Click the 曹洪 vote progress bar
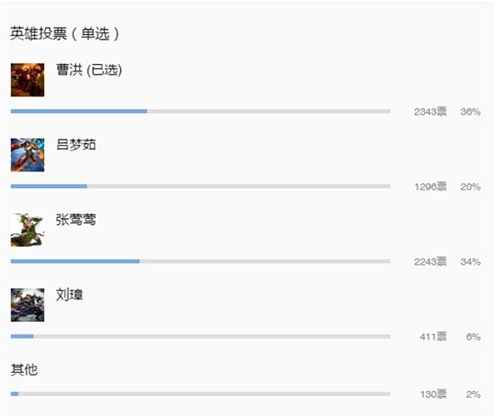500x416 pixels. click(x=201, y=111)
